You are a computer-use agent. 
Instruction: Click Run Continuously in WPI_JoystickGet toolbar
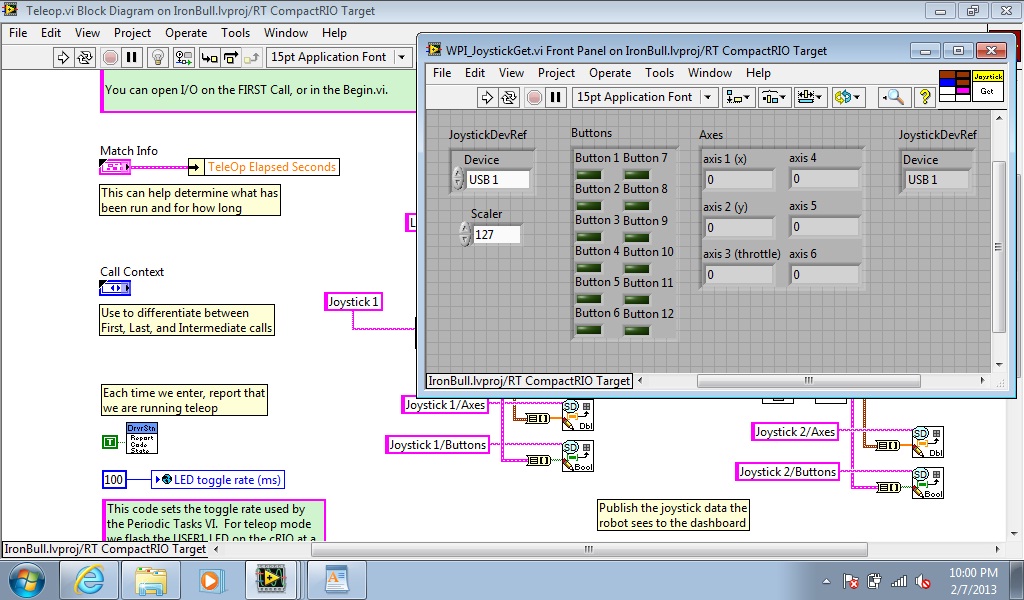[x=509, y=97]
